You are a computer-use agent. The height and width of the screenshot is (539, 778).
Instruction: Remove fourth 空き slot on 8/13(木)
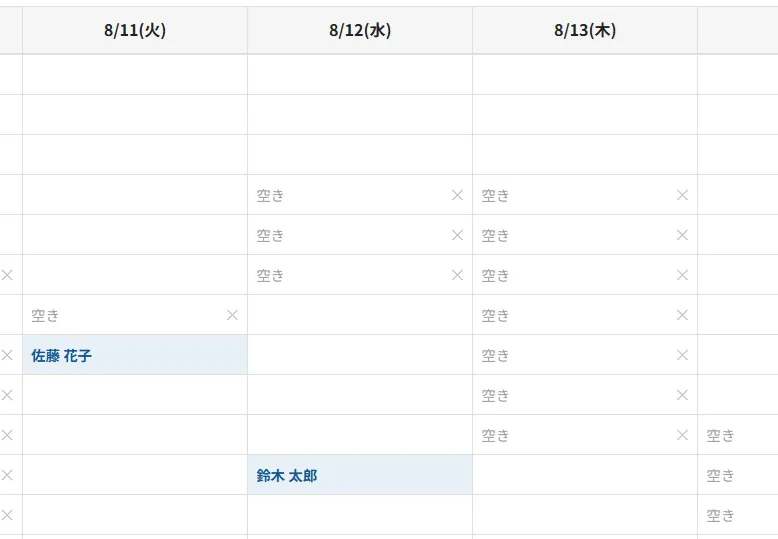(682, 315)
